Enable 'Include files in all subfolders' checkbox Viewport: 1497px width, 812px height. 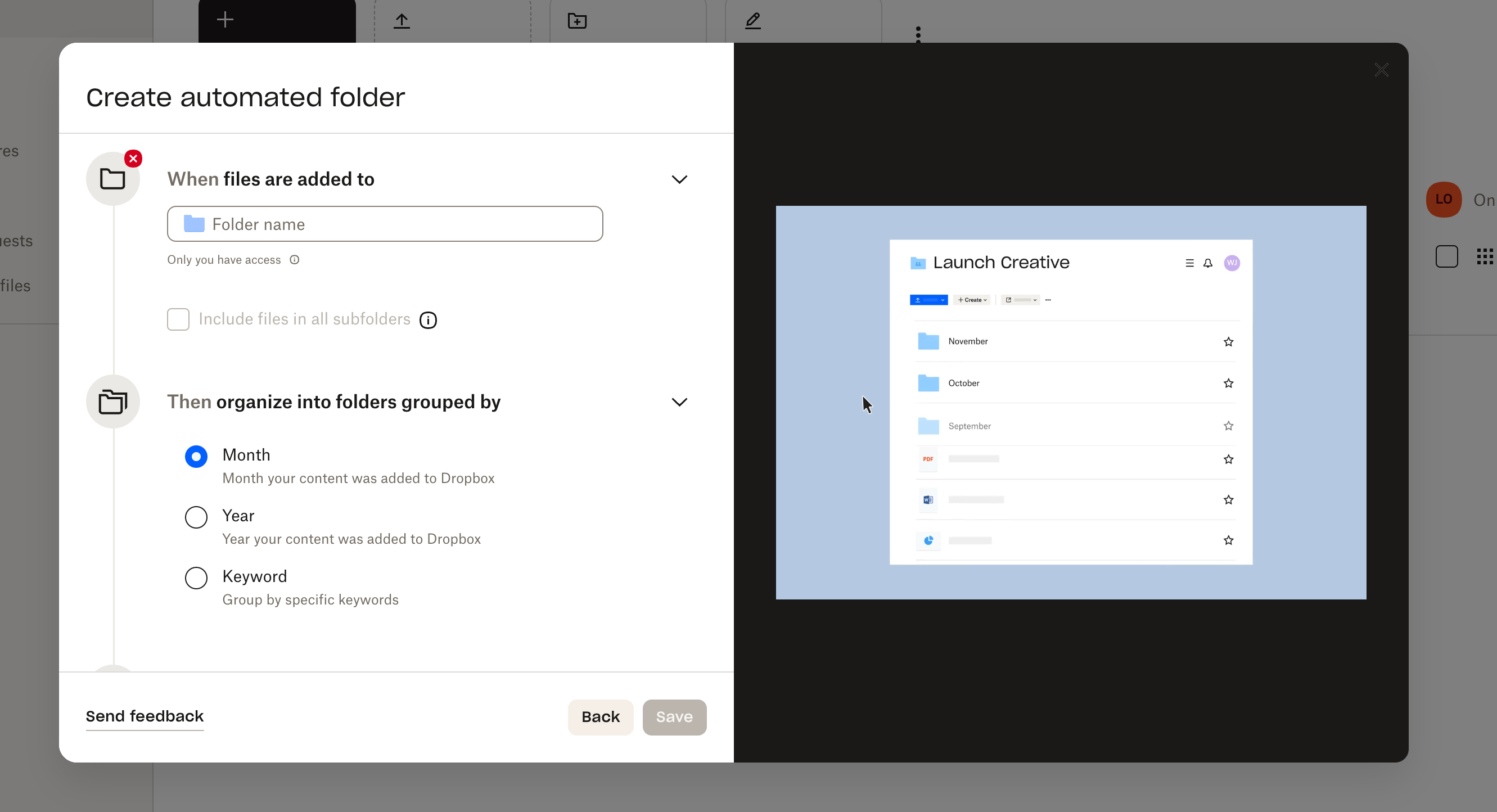(178, 319)
